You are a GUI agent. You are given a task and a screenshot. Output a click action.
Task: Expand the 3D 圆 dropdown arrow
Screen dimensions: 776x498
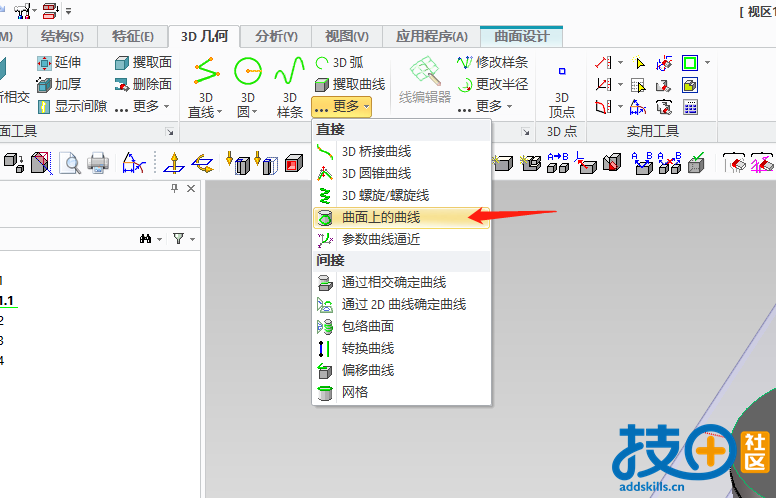254,112
